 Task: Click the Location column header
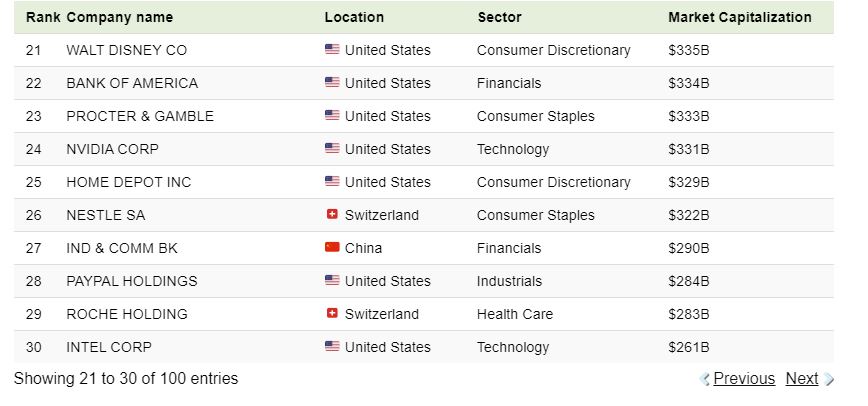pyautogui.click(x=354, y=17)
